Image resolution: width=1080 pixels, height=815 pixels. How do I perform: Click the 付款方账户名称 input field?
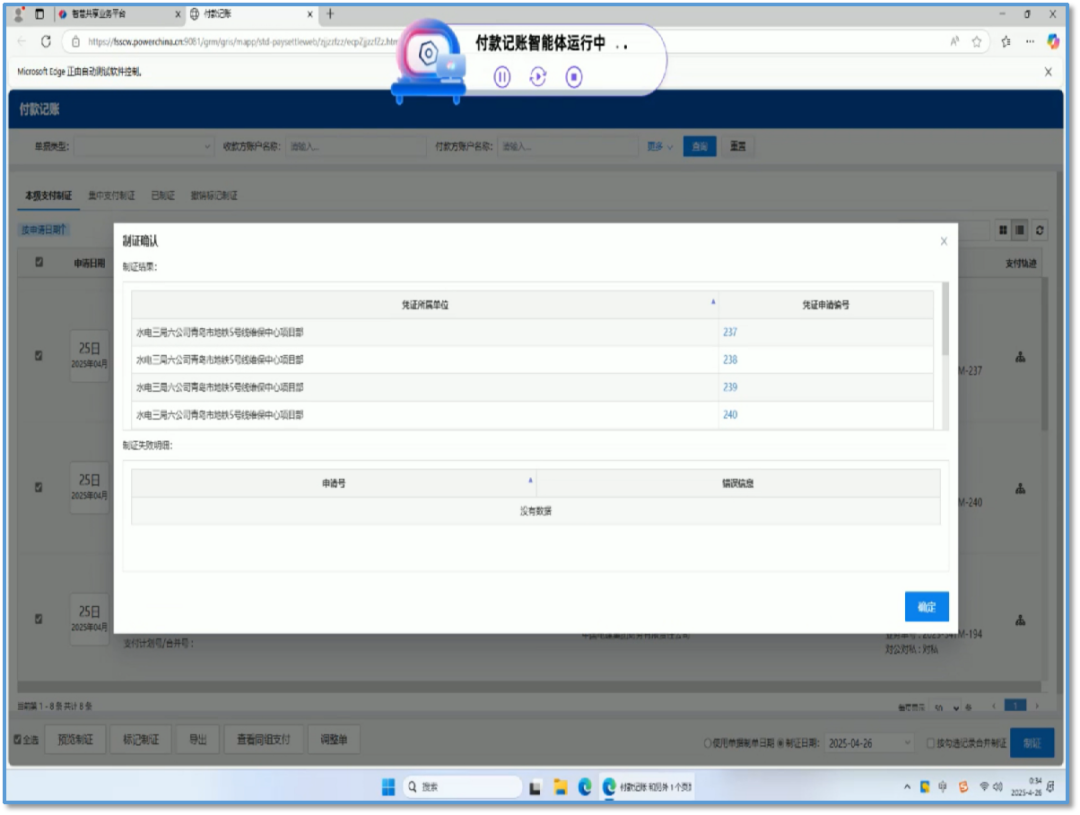coord(568,146)
